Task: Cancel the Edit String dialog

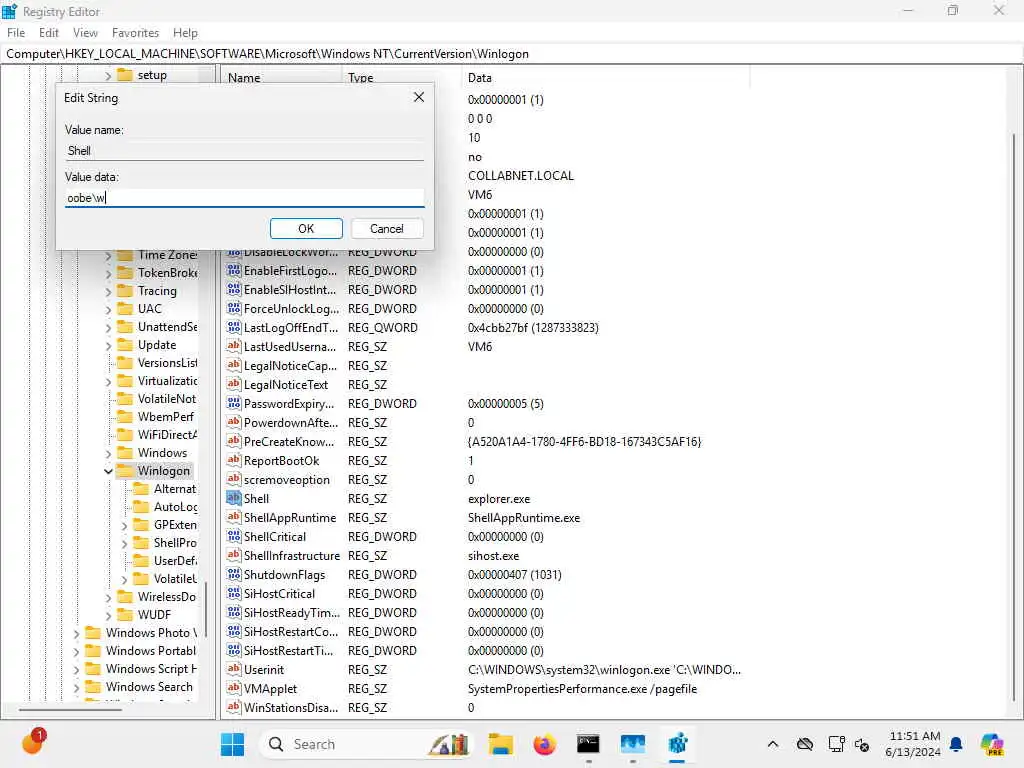Action: click(x=387, y=229)
